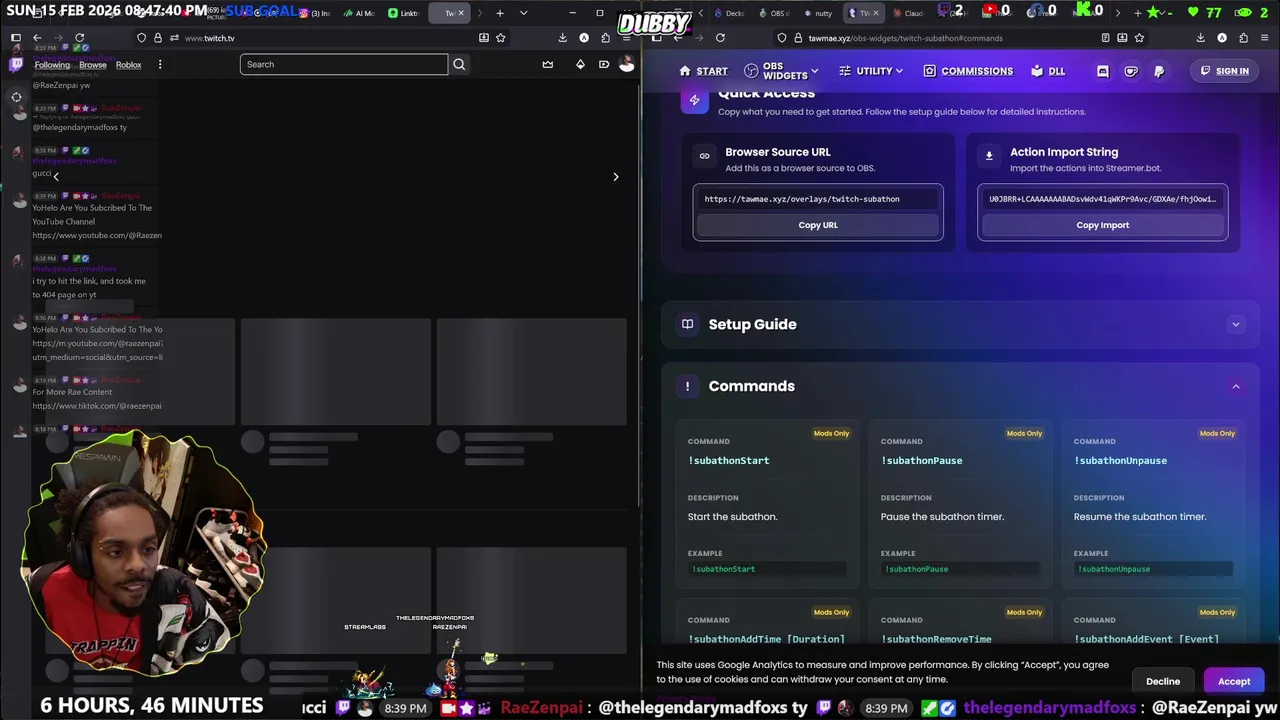Go back in the twitch.tv browser window
The height and width of the screenshot is (720, 1280).
[x=35, y=38]
